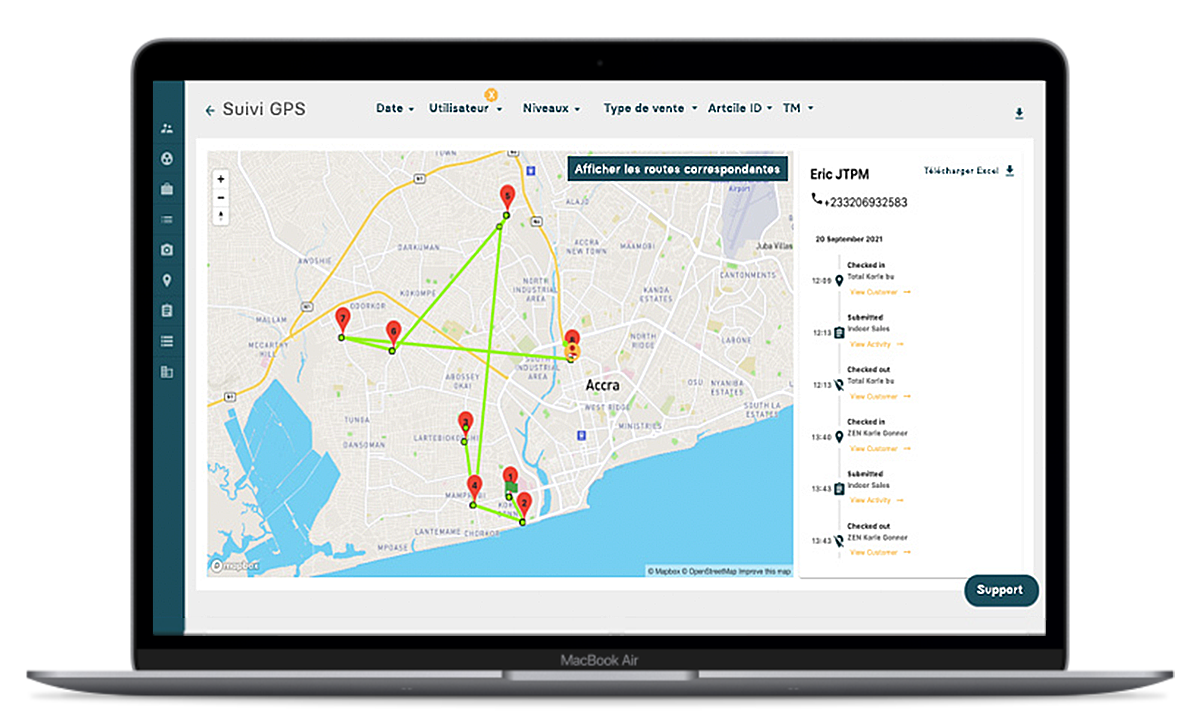This screenshot has width=1200, height=715.
Task: Open the camera icon in the sidebar
Action: pyautogui.click(x=167, y=249)
